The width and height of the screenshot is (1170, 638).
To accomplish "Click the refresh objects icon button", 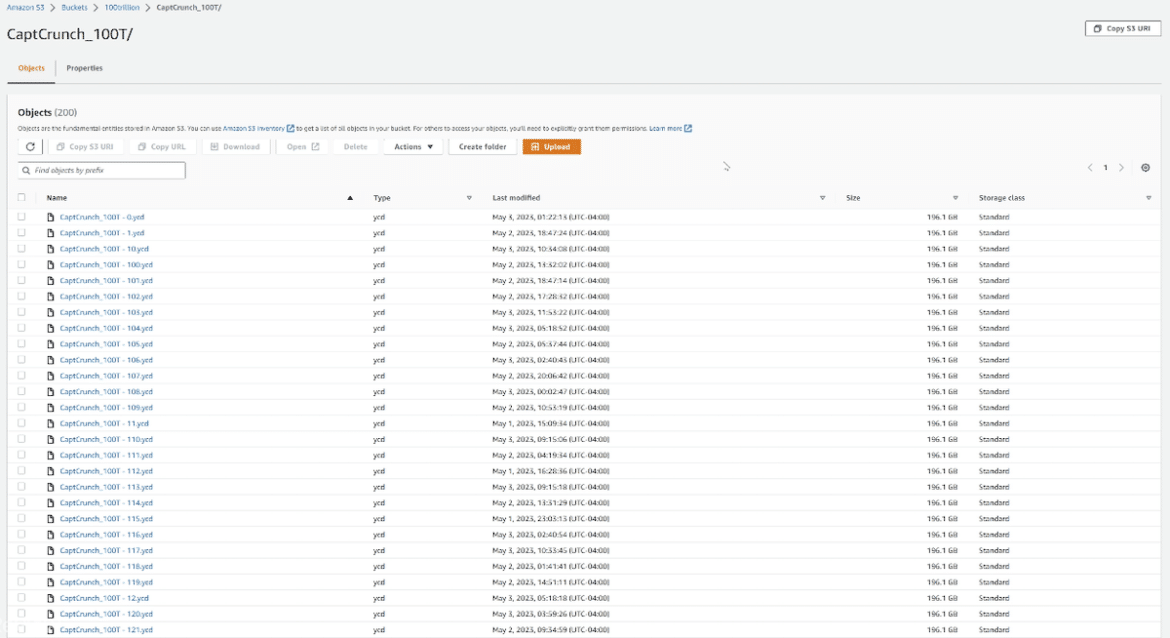I will (30, 147).
